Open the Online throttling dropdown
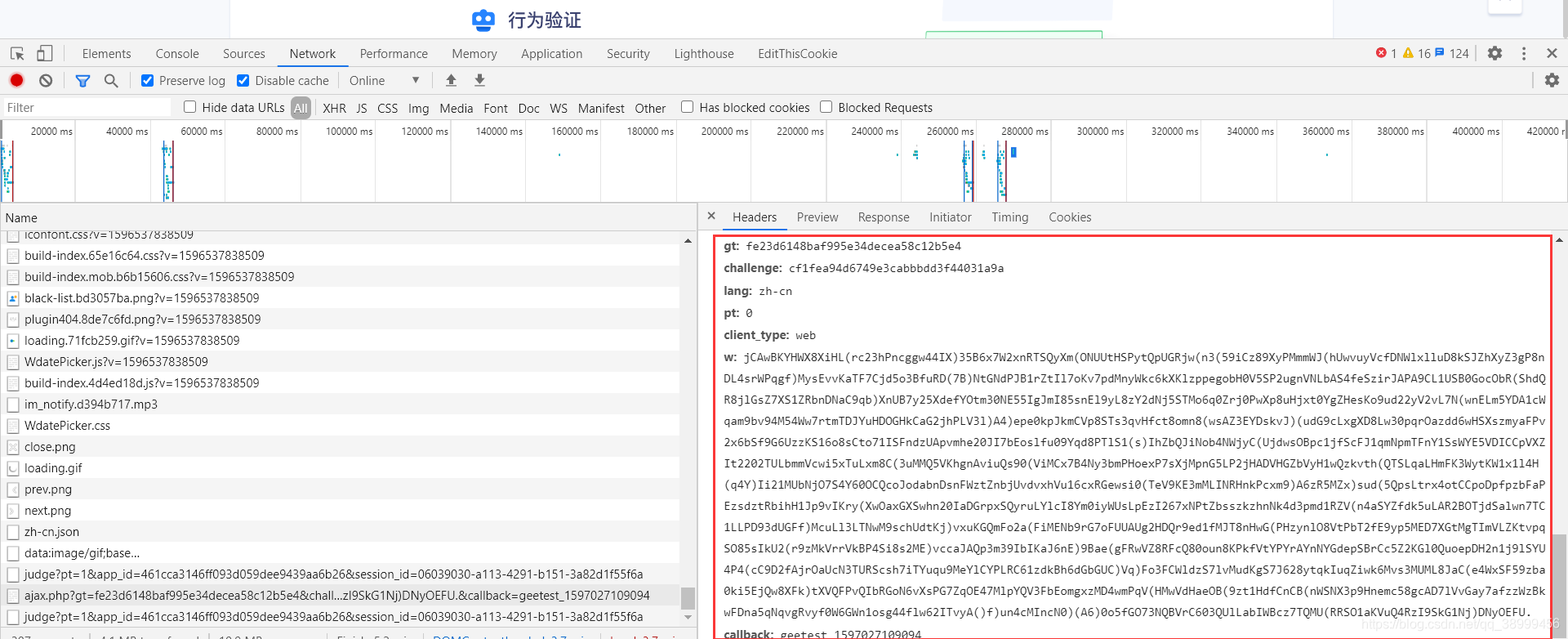Screen dimensions: 1568x639 click(384, 80)
